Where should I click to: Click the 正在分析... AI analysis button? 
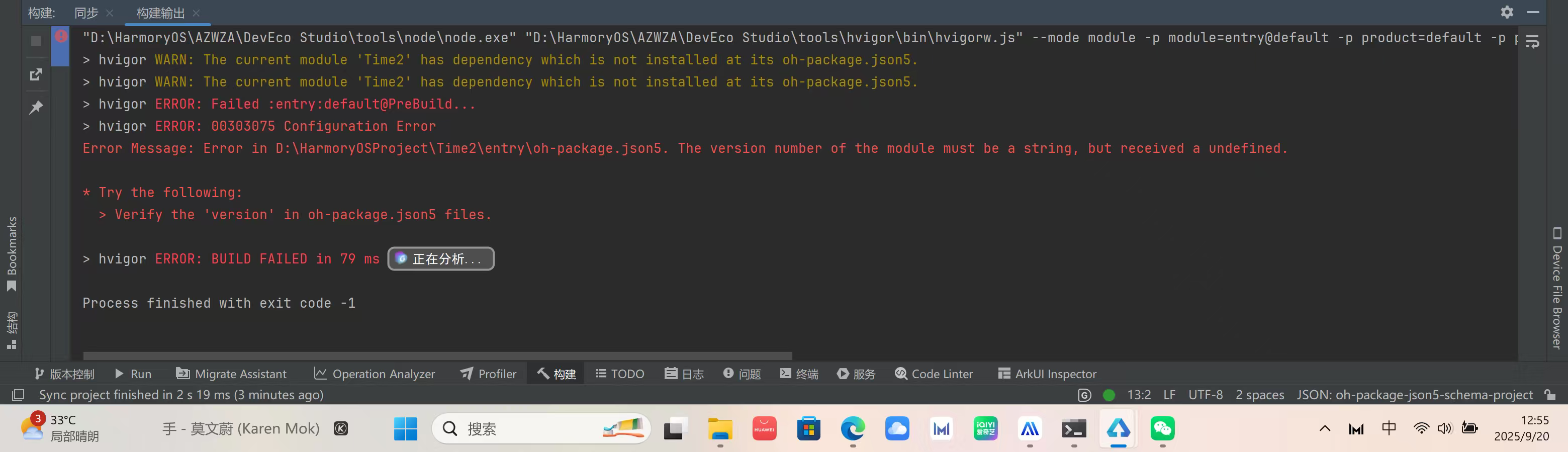[x=441, y=259]
